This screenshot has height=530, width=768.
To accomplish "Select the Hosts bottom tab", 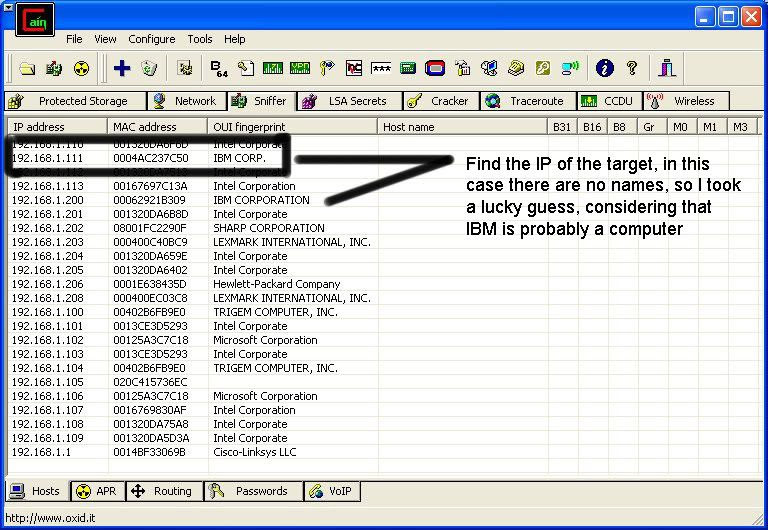I will [x=37, y=491].
